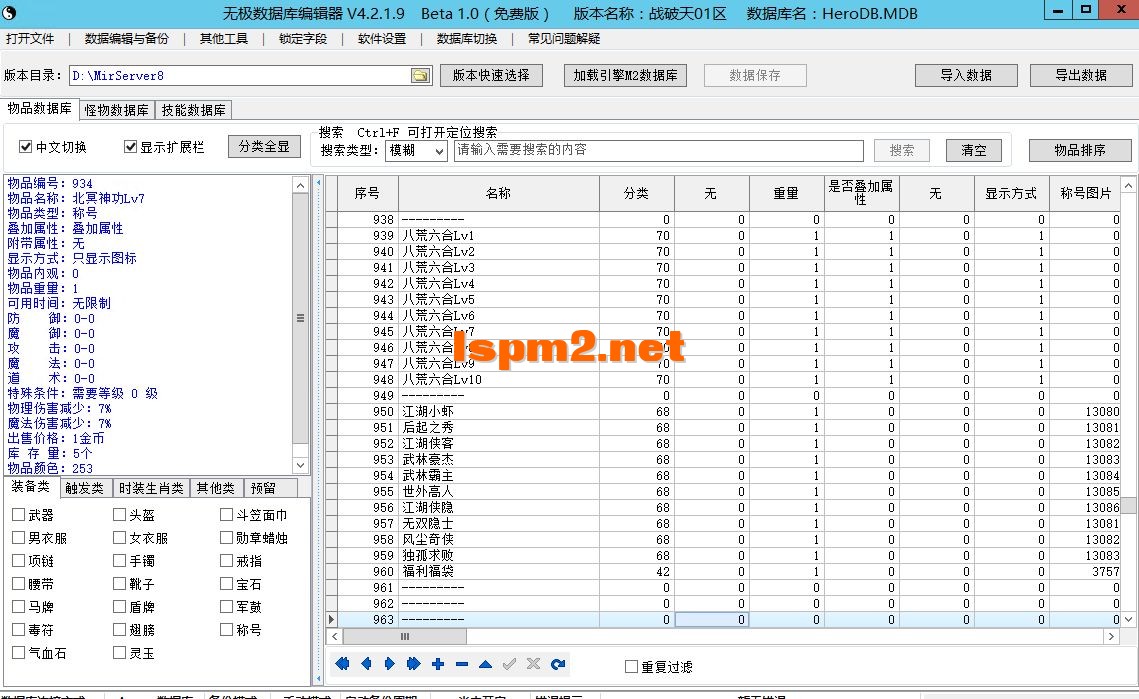Click the table's vertical scrollbar
This screenshot has width=1139, height=699.
[1130, 400]
